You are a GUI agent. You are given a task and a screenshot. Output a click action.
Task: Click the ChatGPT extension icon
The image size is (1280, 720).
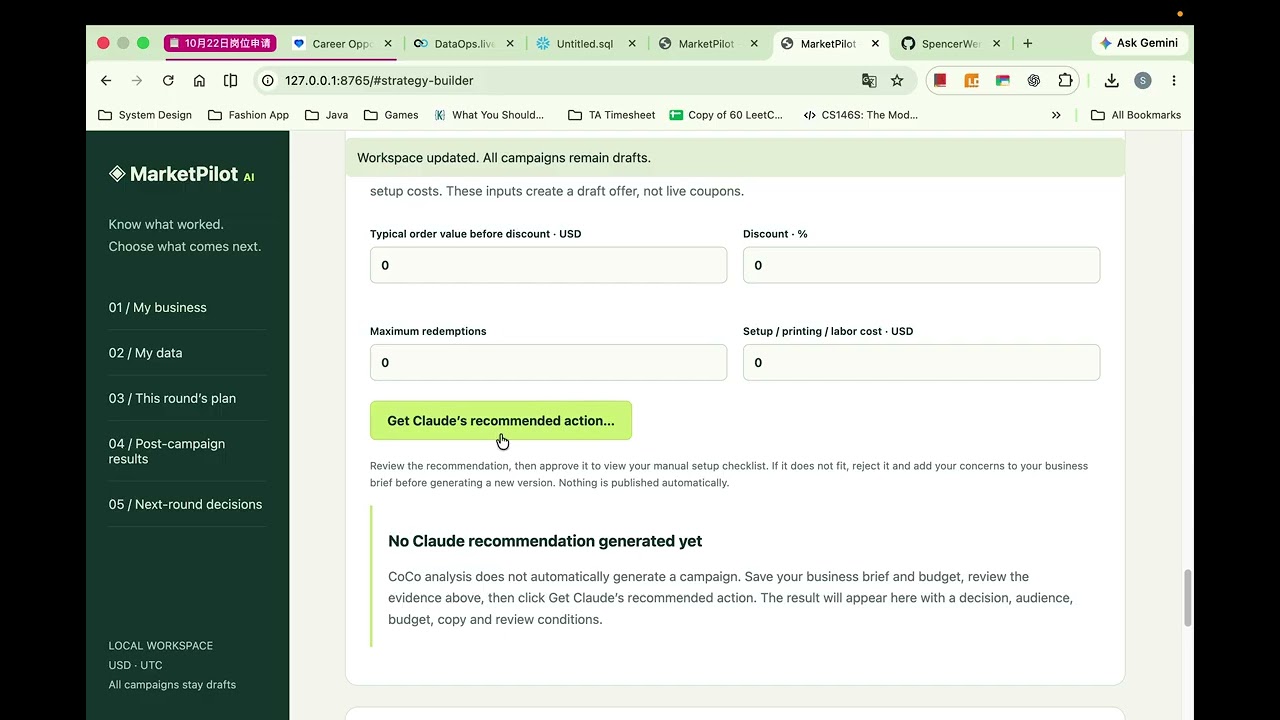pyautogui.click(x=1034, y=81)
